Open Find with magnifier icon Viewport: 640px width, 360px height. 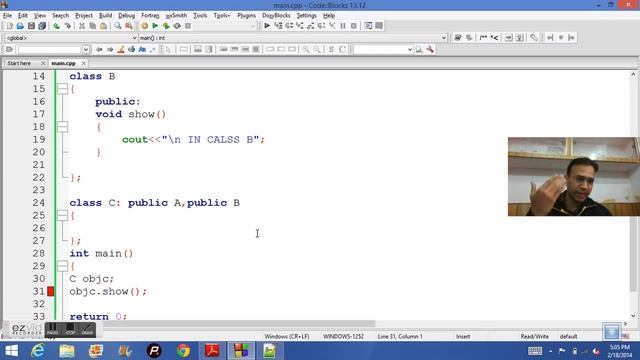118,26
